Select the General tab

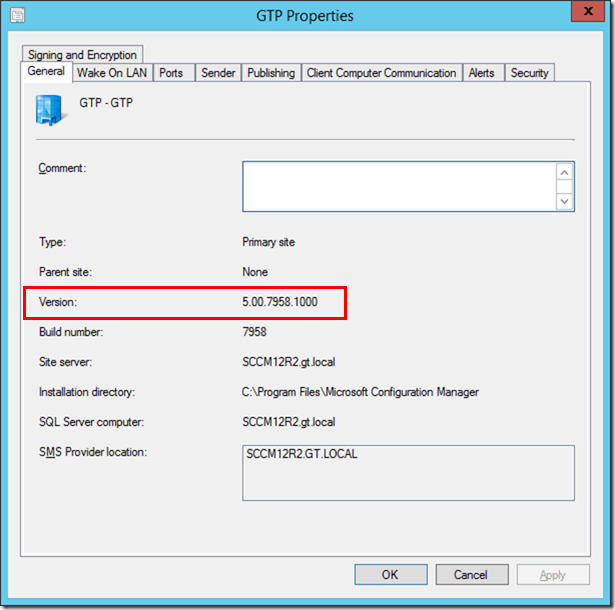pos(47,72)
